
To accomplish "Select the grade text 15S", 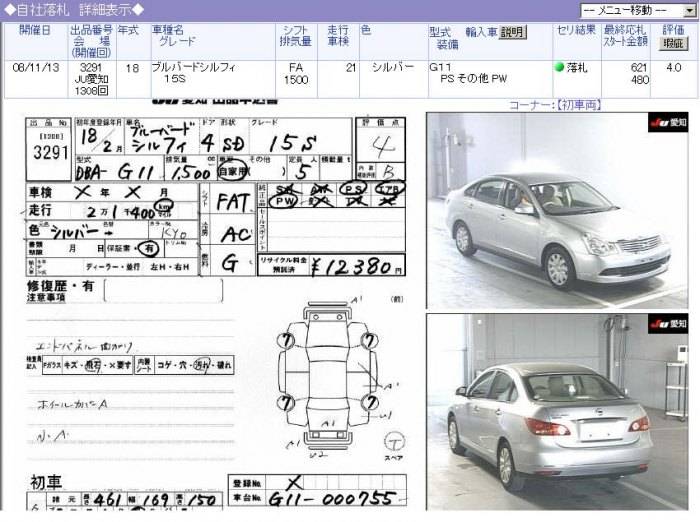I will click(175, 79).
